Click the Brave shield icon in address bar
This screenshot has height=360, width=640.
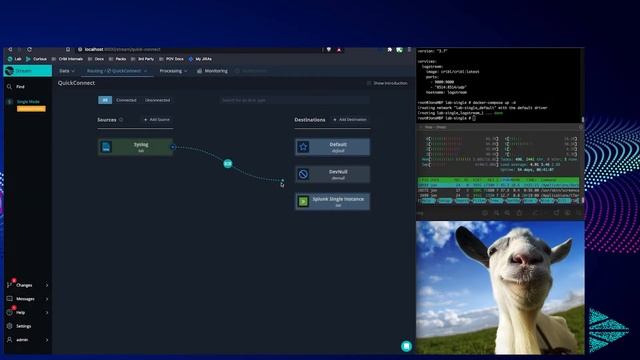coord(329,49)
